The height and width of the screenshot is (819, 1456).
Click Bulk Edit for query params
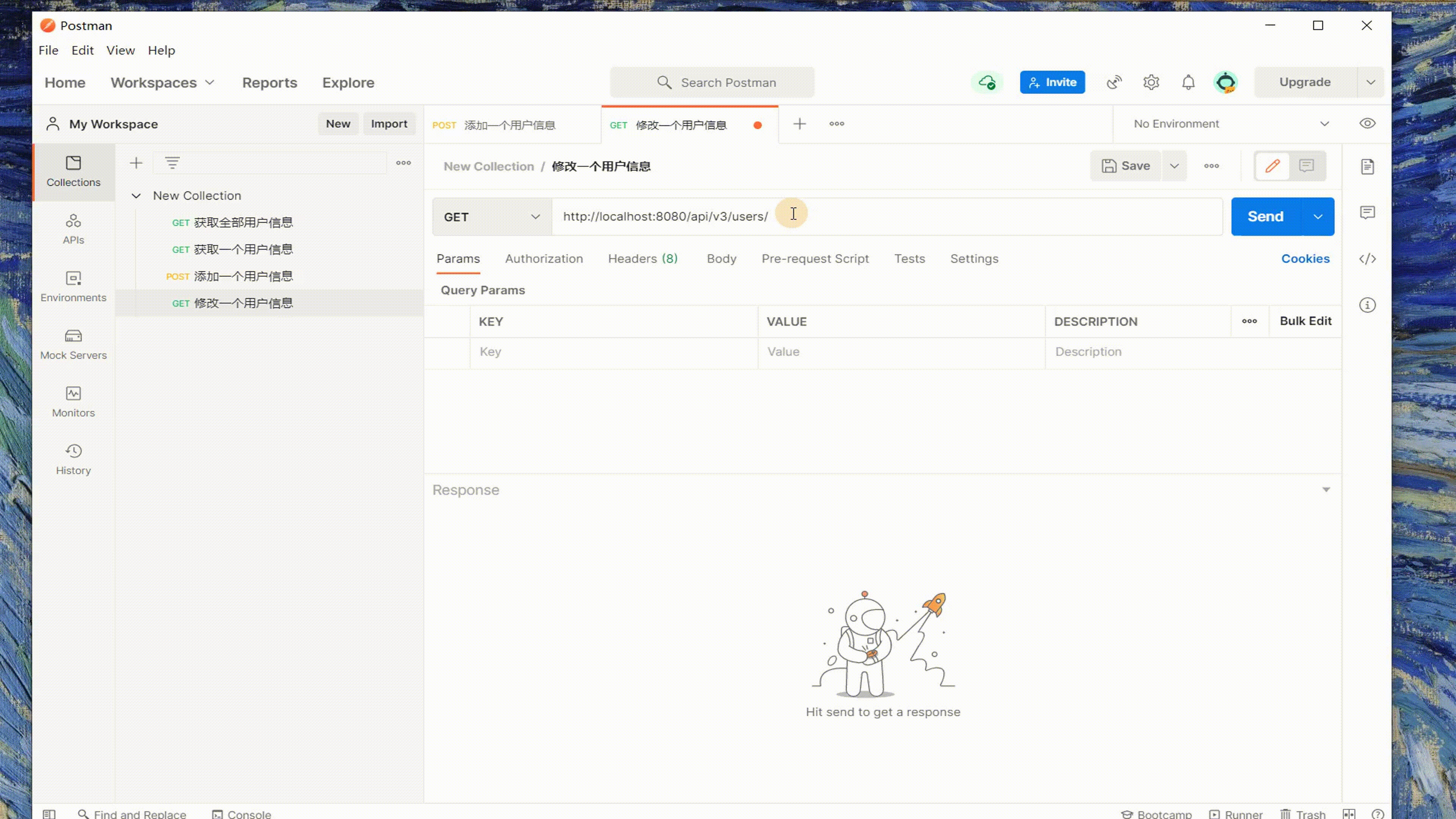(x=1305, y=321)
